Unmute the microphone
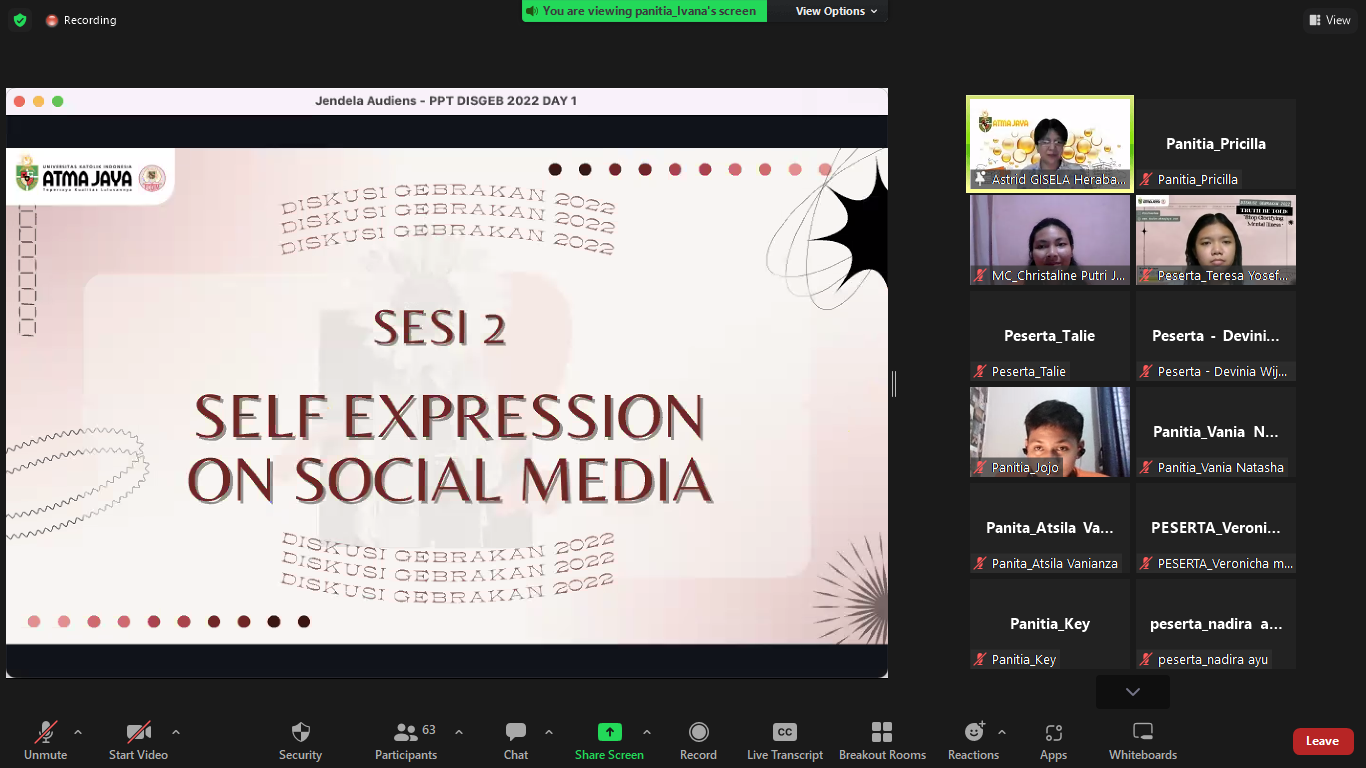1366x768 pixels. pyautogui.click(x=46, y=733)
